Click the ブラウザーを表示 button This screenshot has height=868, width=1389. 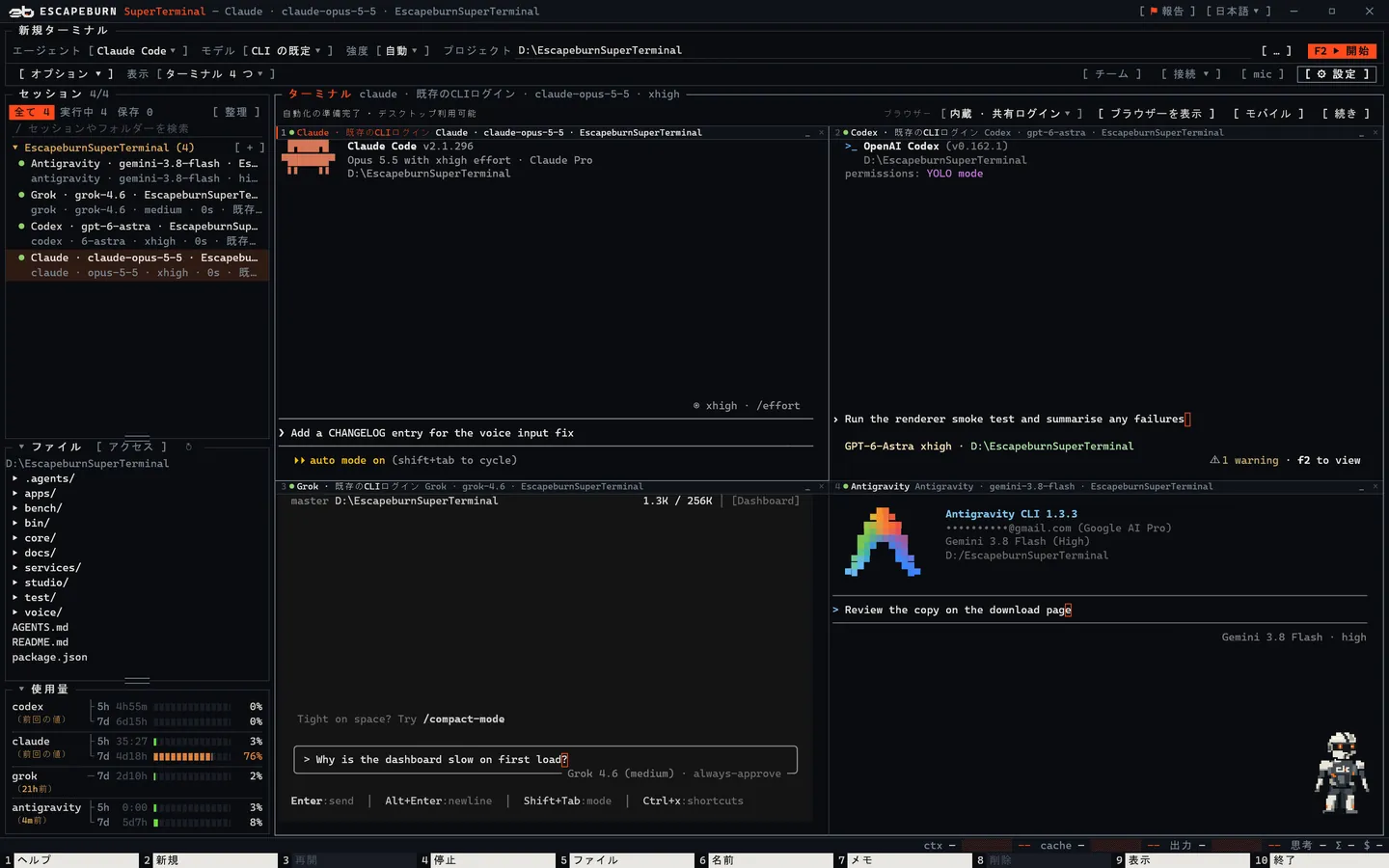(x=1157, y=114)
